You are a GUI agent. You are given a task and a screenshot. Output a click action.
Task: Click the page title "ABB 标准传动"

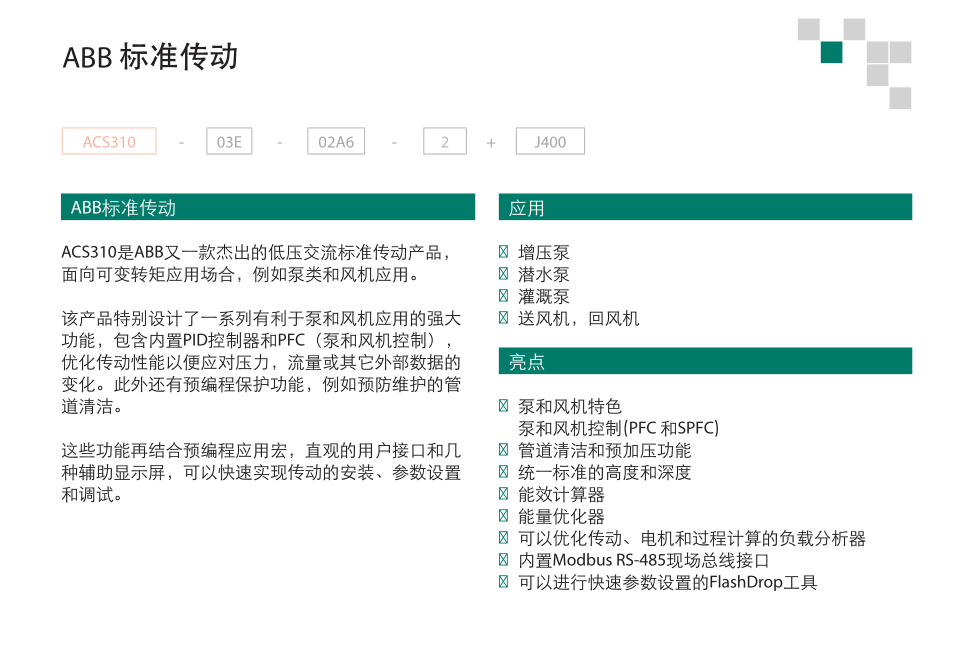point(150,56)
